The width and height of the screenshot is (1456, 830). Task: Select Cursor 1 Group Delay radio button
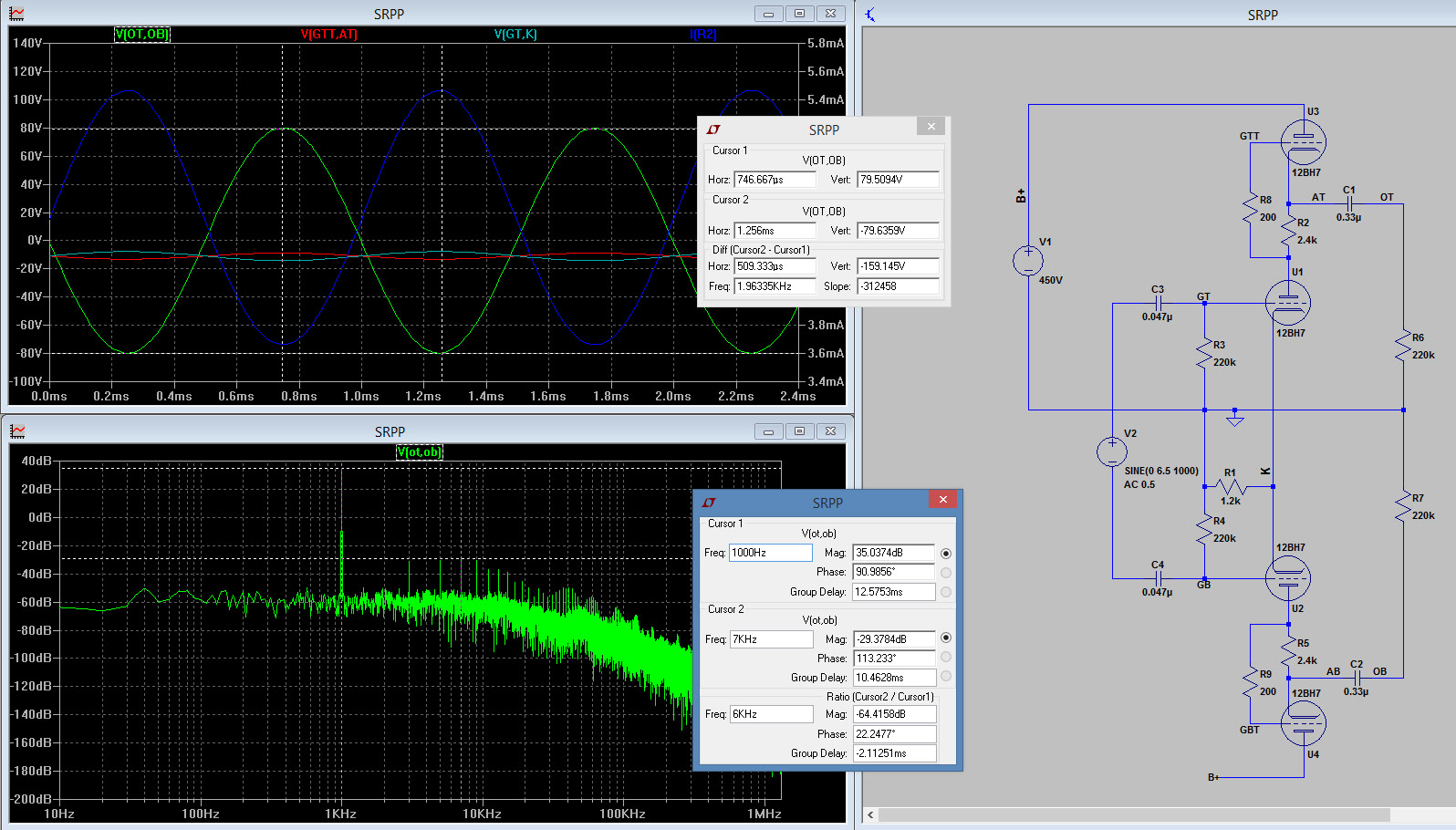[946, 592]
